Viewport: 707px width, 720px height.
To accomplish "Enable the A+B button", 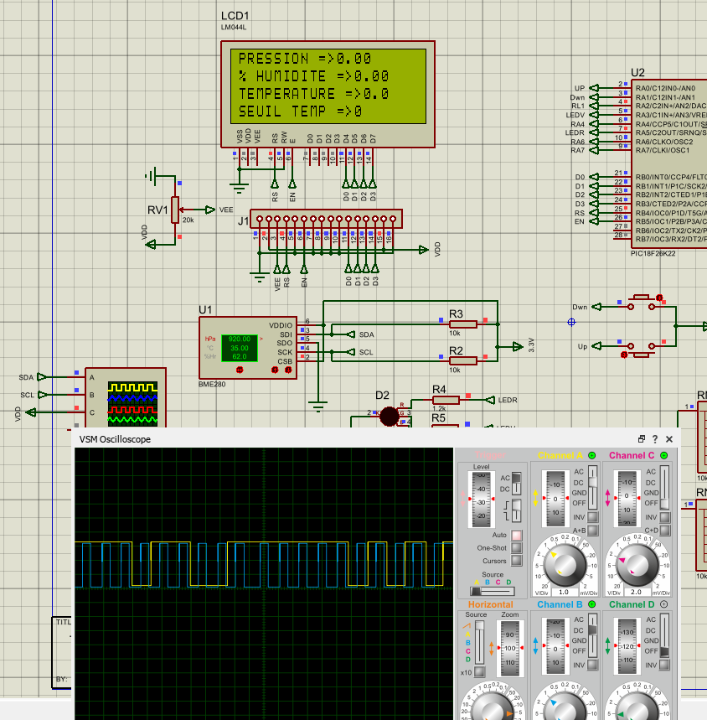I will [x=593, y=530].
